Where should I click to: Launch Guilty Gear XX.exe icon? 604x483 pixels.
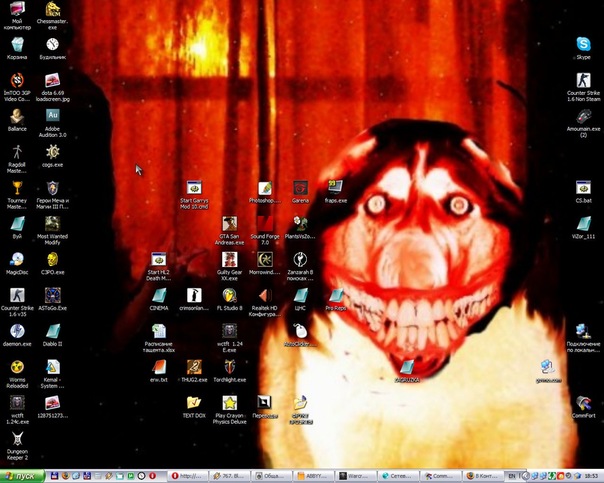(230, 267)
